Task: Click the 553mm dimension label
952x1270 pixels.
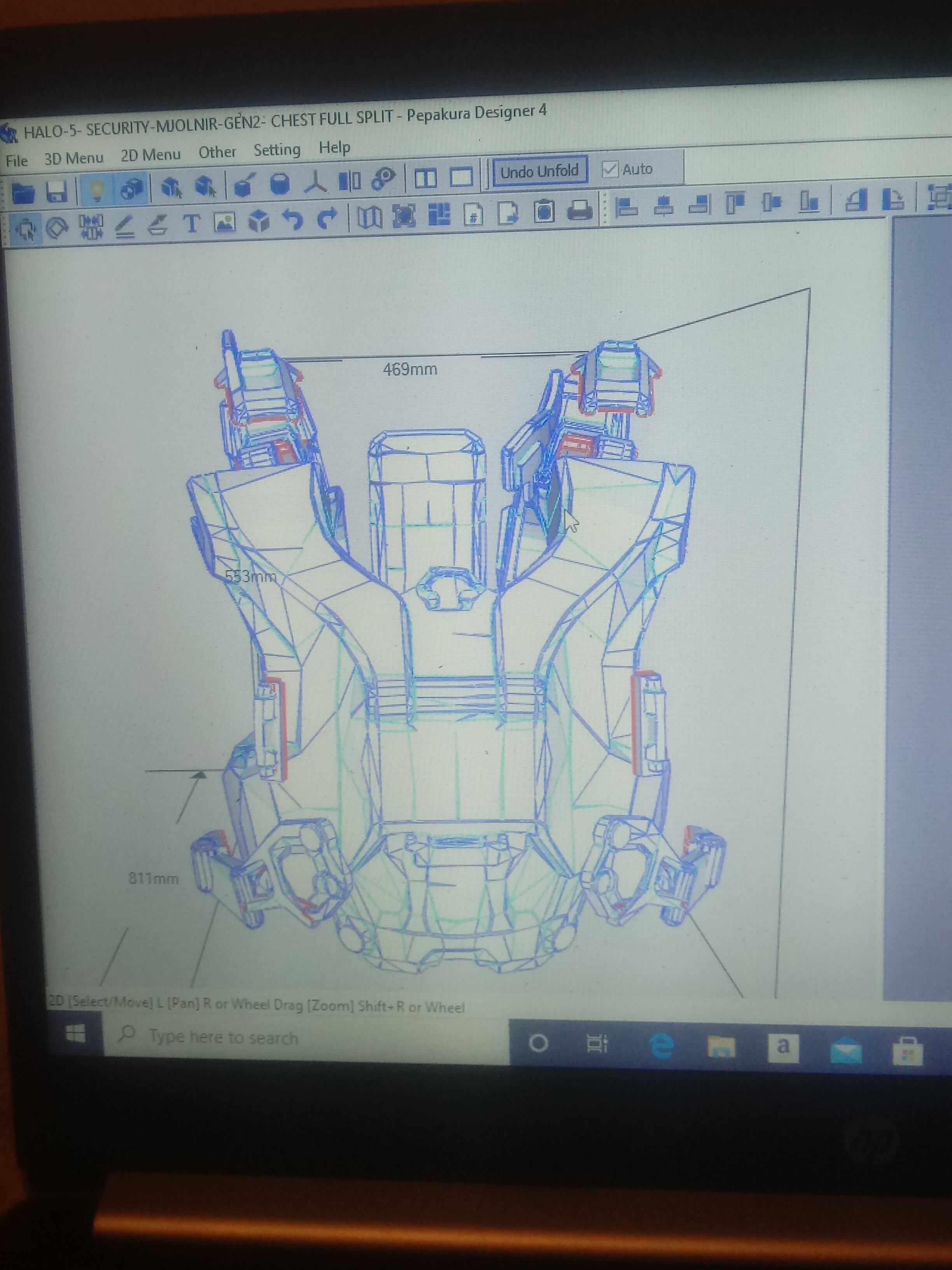Action: pos(251,576)
